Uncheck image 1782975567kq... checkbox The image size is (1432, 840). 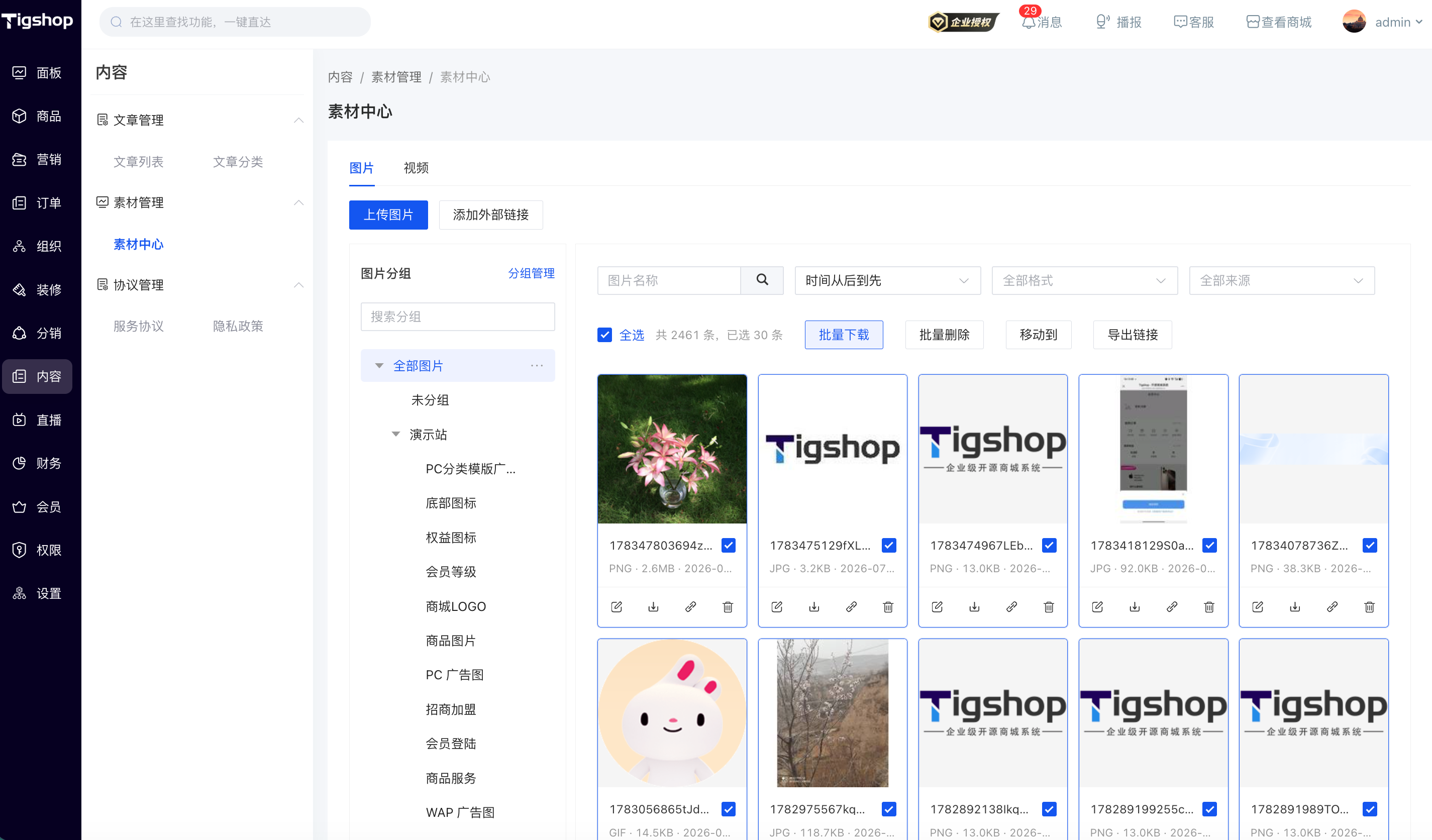coord(889,809)
